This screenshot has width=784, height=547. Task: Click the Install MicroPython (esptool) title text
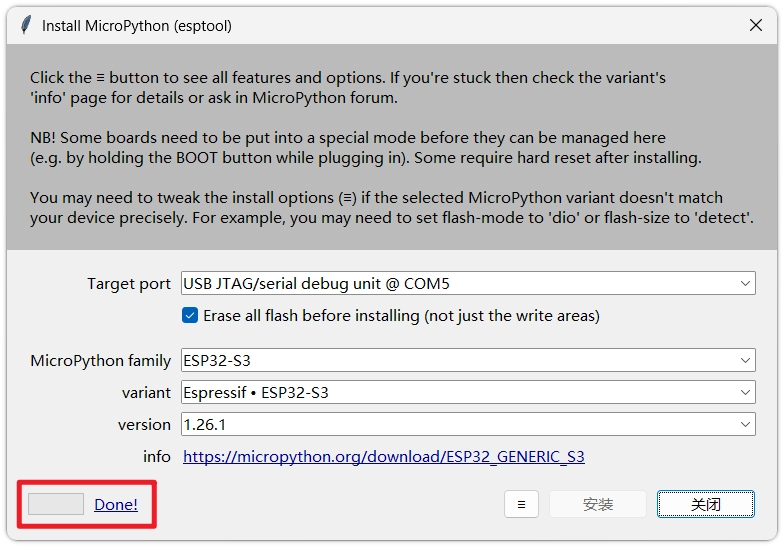[137, 26]
